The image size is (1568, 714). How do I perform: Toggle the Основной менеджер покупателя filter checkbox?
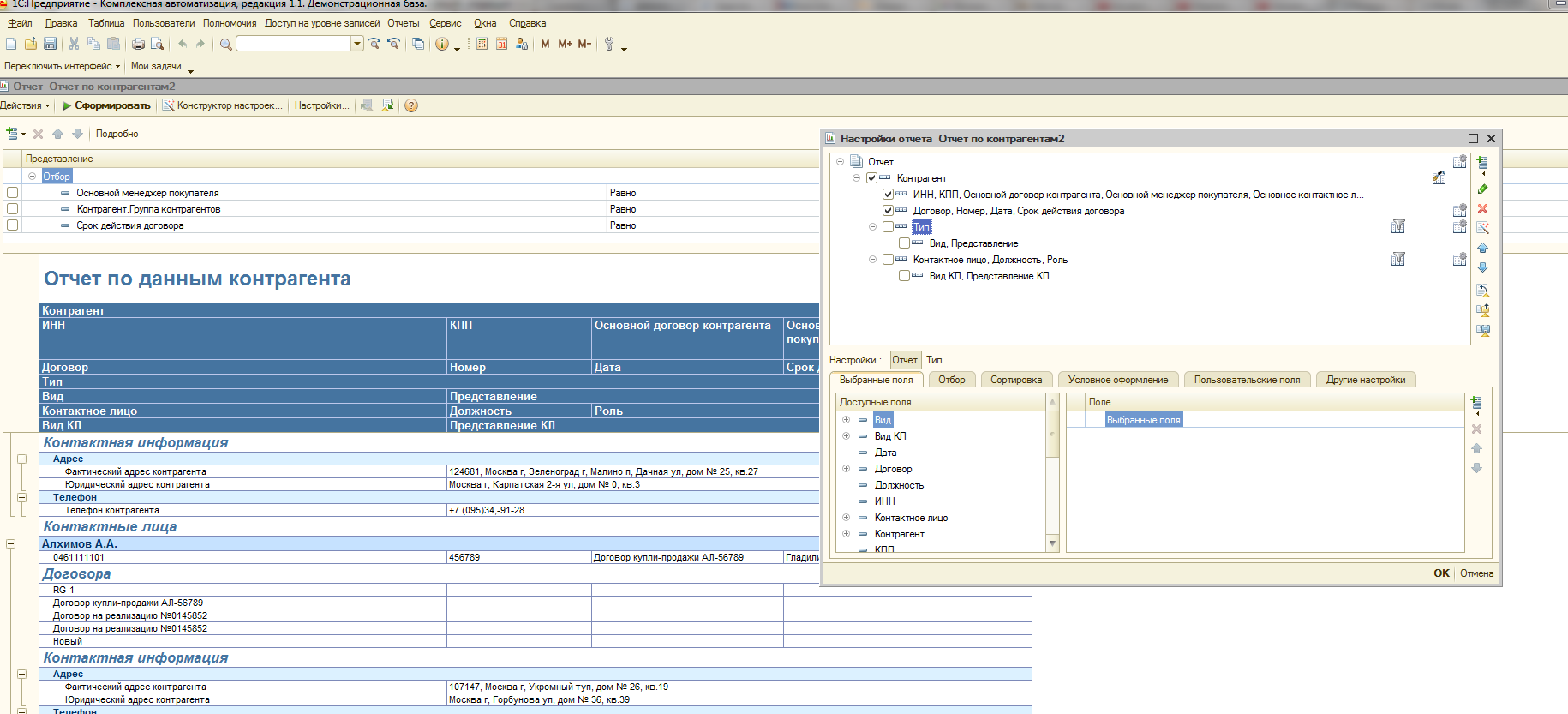click(12, 193)
